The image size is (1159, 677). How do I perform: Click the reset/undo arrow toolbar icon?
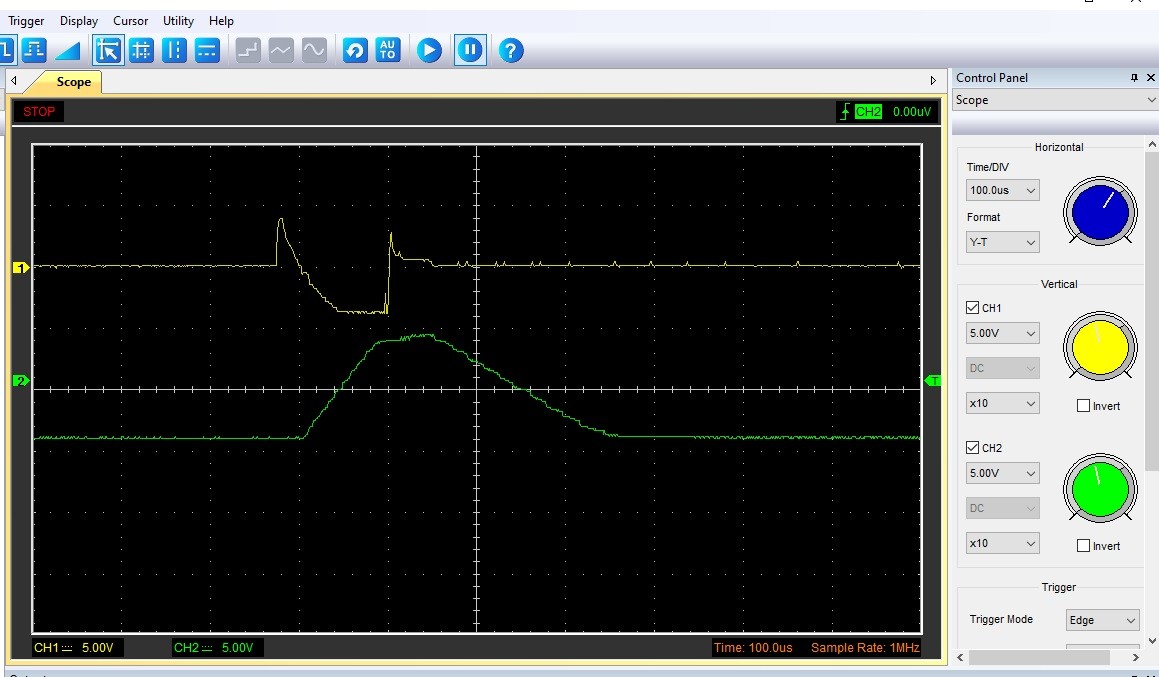(355, 50)
